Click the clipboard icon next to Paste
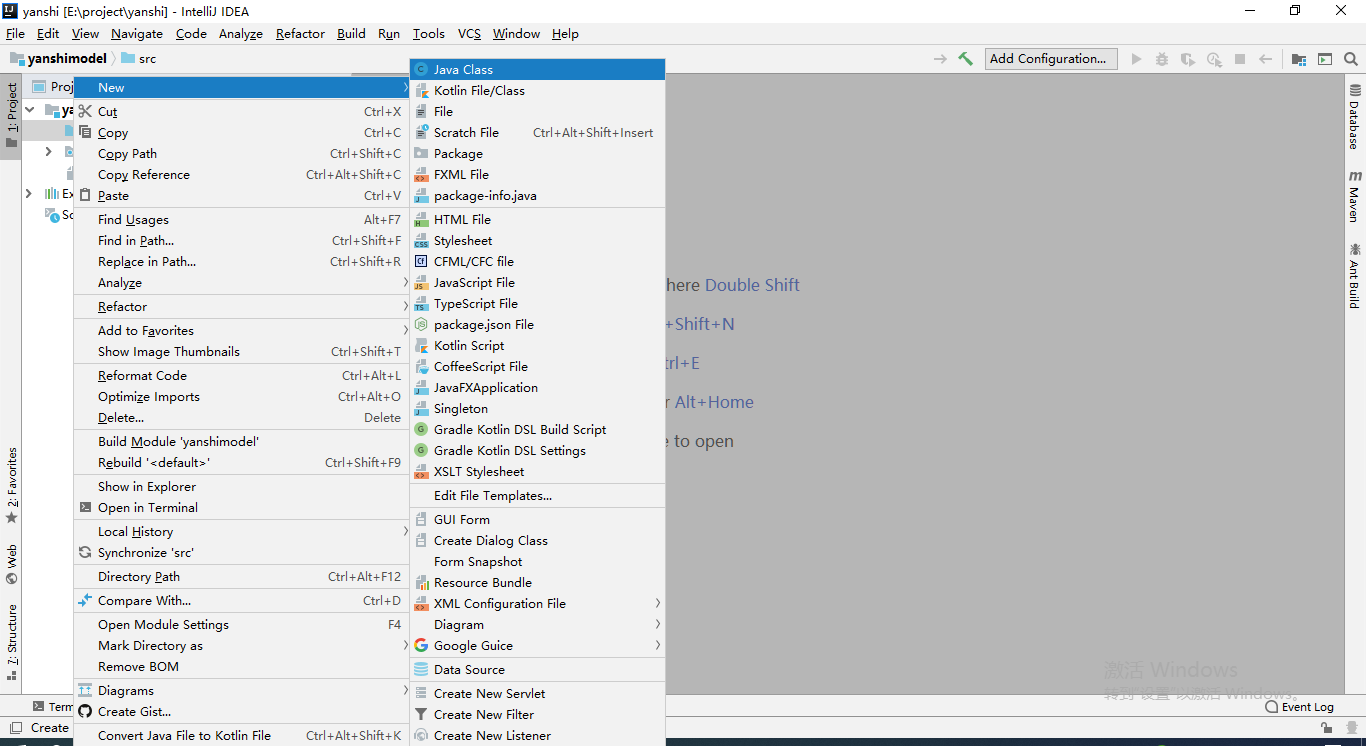Screen dimensions: 1366x746 pyautogui.click(x=85, y=195)
